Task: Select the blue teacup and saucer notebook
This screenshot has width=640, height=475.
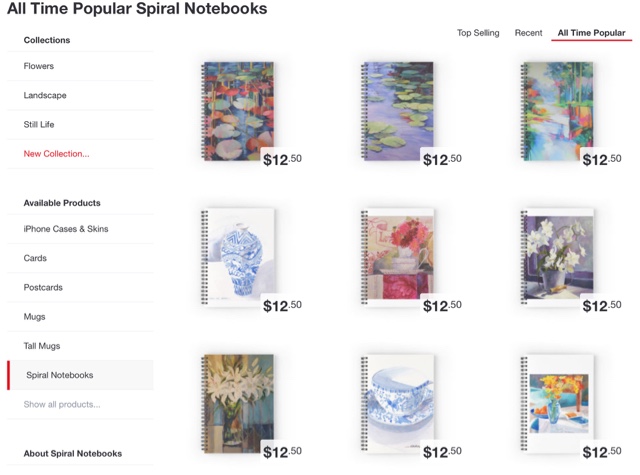Action: (x=398, y=404)
